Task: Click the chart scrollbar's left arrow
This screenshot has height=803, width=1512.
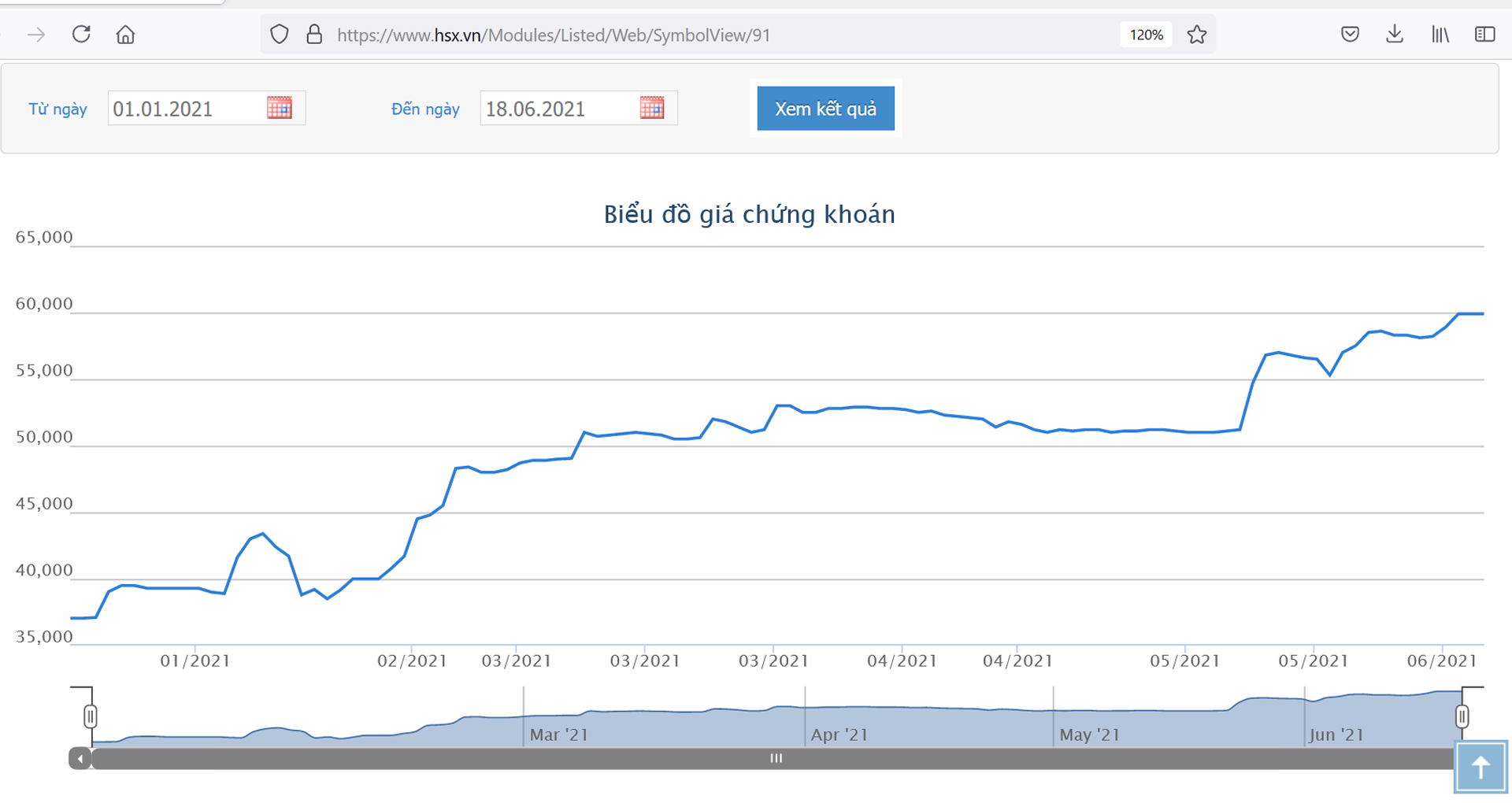Action: (80, 759)
